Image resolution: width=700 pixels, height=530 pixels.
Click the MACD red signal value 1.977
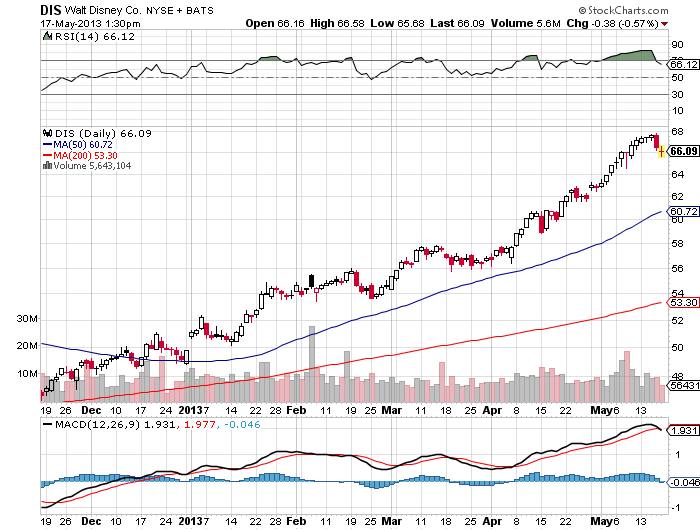pos(200,424)
